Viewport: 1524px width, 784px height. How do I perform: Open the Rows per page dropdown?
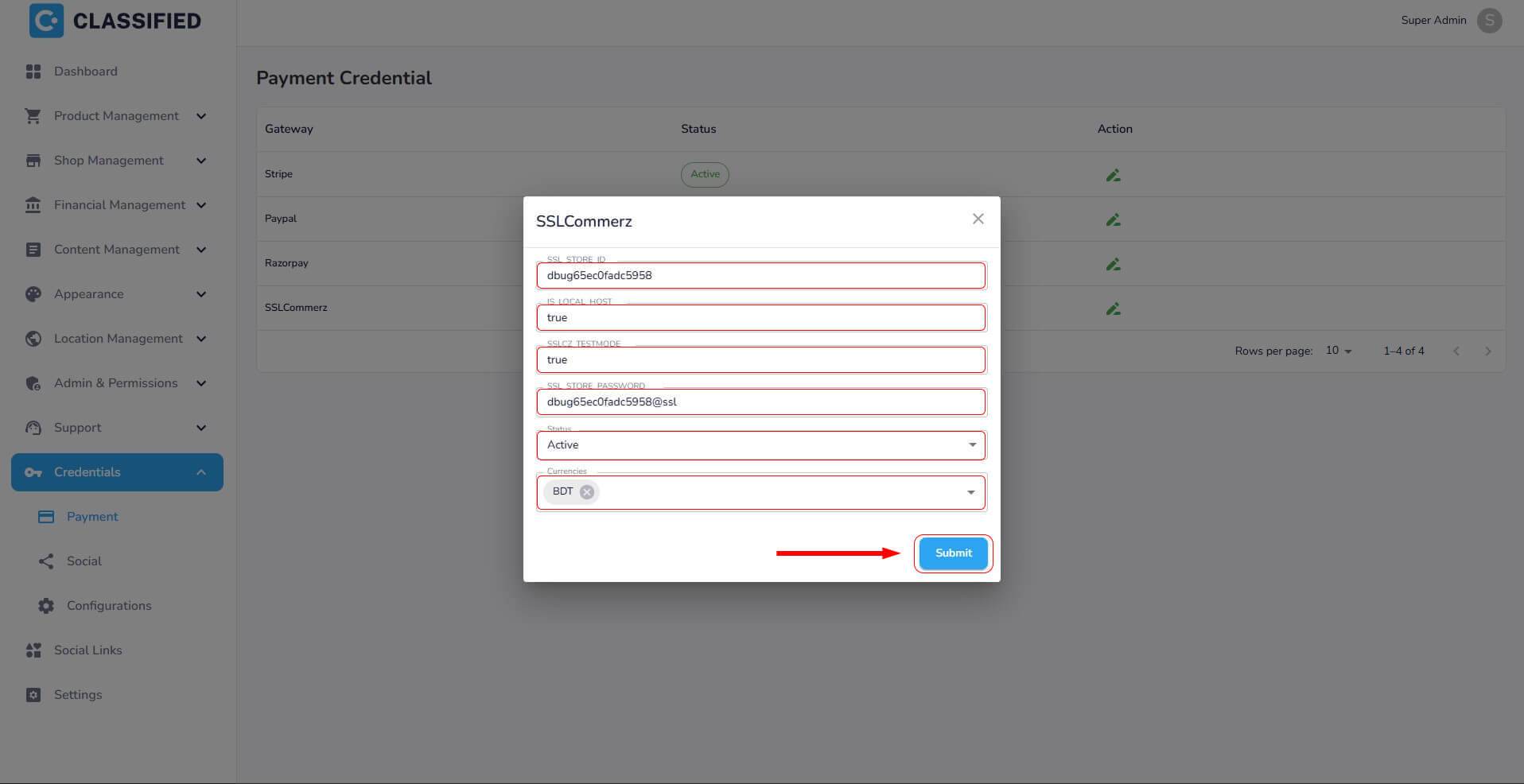coord(1339,351)
